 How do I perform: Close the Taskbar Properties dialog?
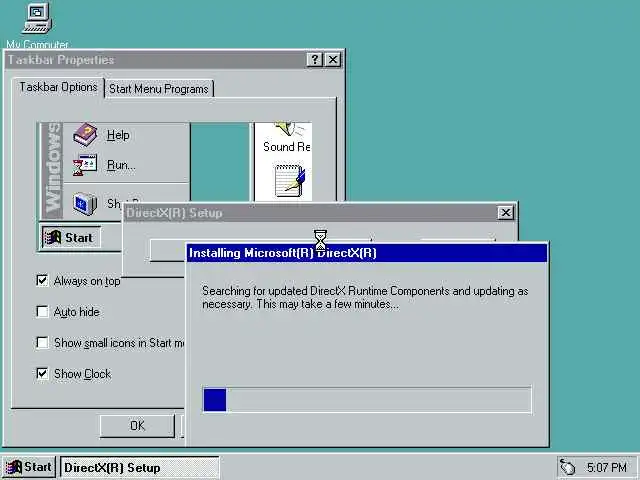click(333, 60)
